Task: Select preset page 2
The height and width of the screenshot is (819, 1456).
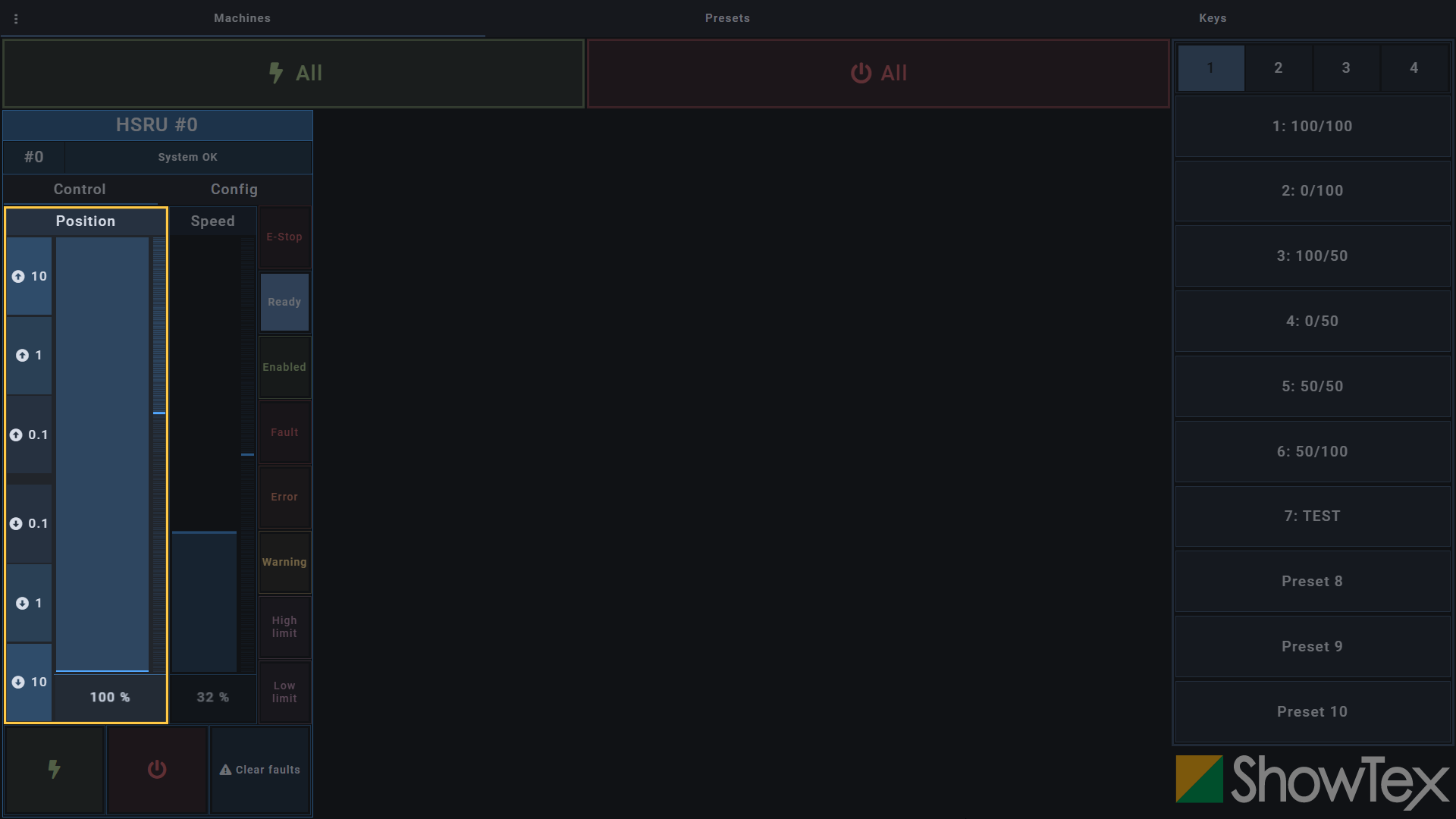Action: click(1279, 68)
